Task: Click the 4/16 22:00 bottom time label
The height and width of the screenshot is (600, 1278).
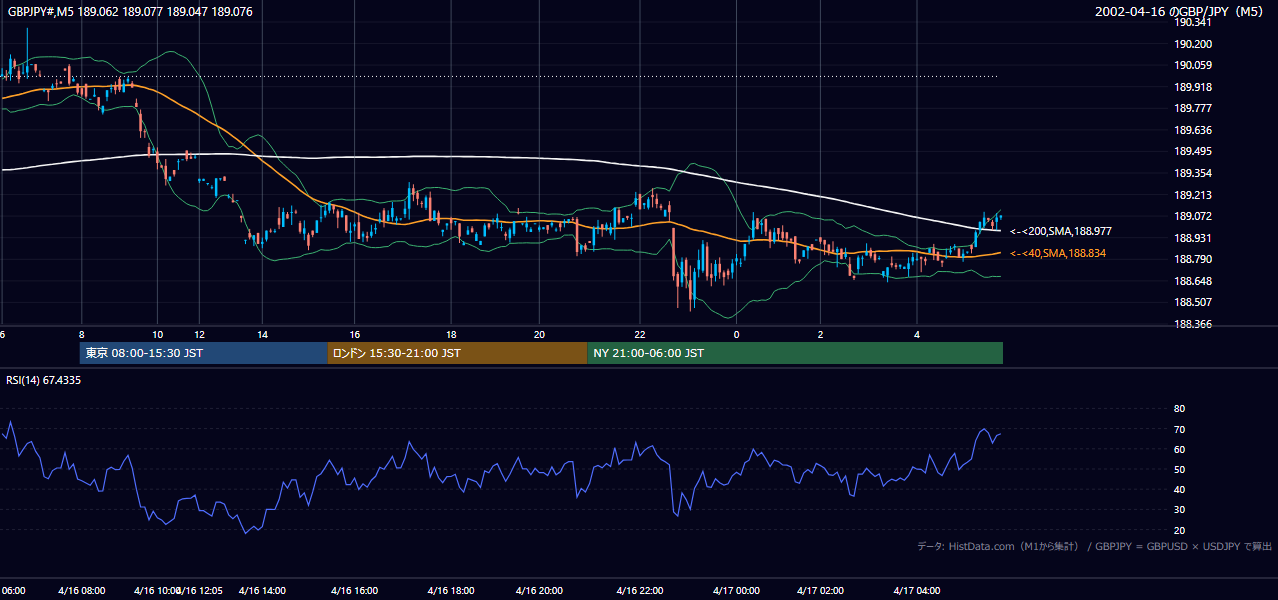Action: click(x=641, y=590)
